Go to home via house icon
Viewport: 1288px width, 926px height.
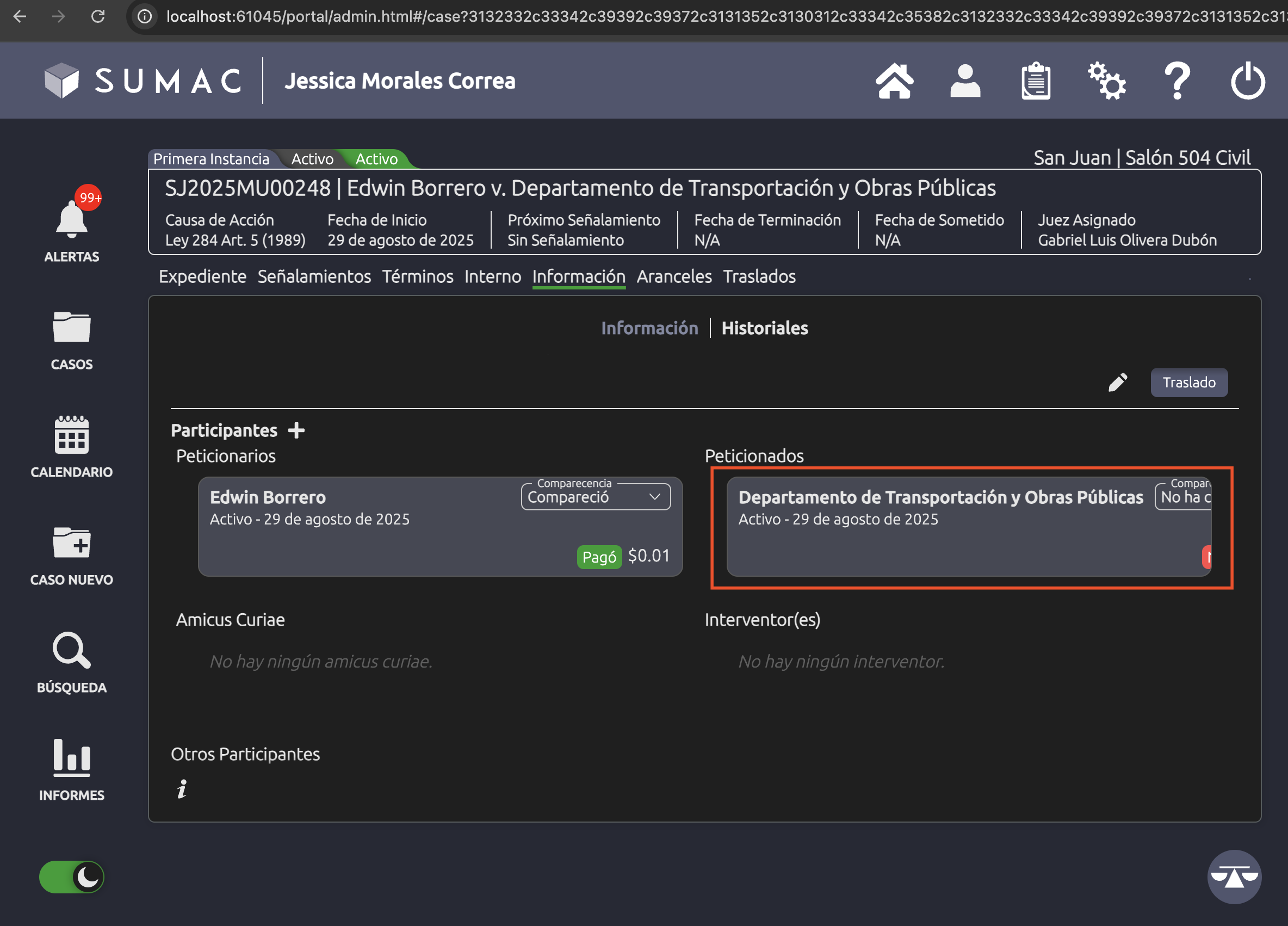(894, 81)
